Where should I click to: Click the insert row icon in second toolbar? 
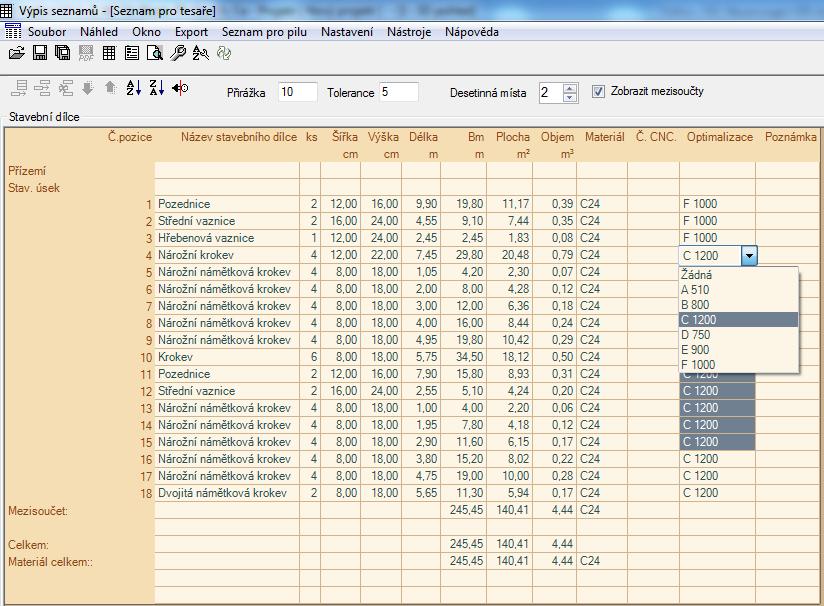point(19,88)
